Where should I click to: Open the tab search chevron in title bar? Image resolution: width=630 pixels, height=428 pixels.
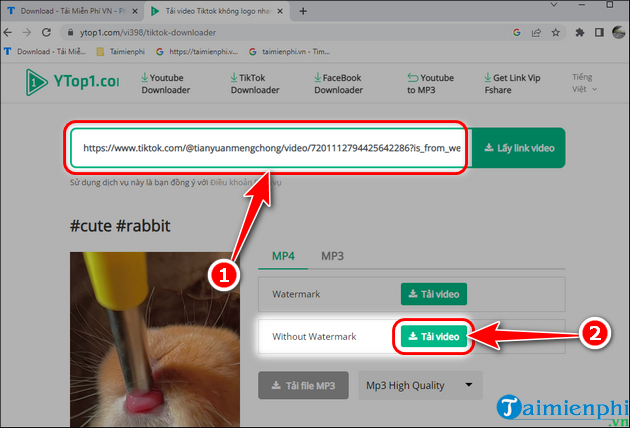coord(554,5)
